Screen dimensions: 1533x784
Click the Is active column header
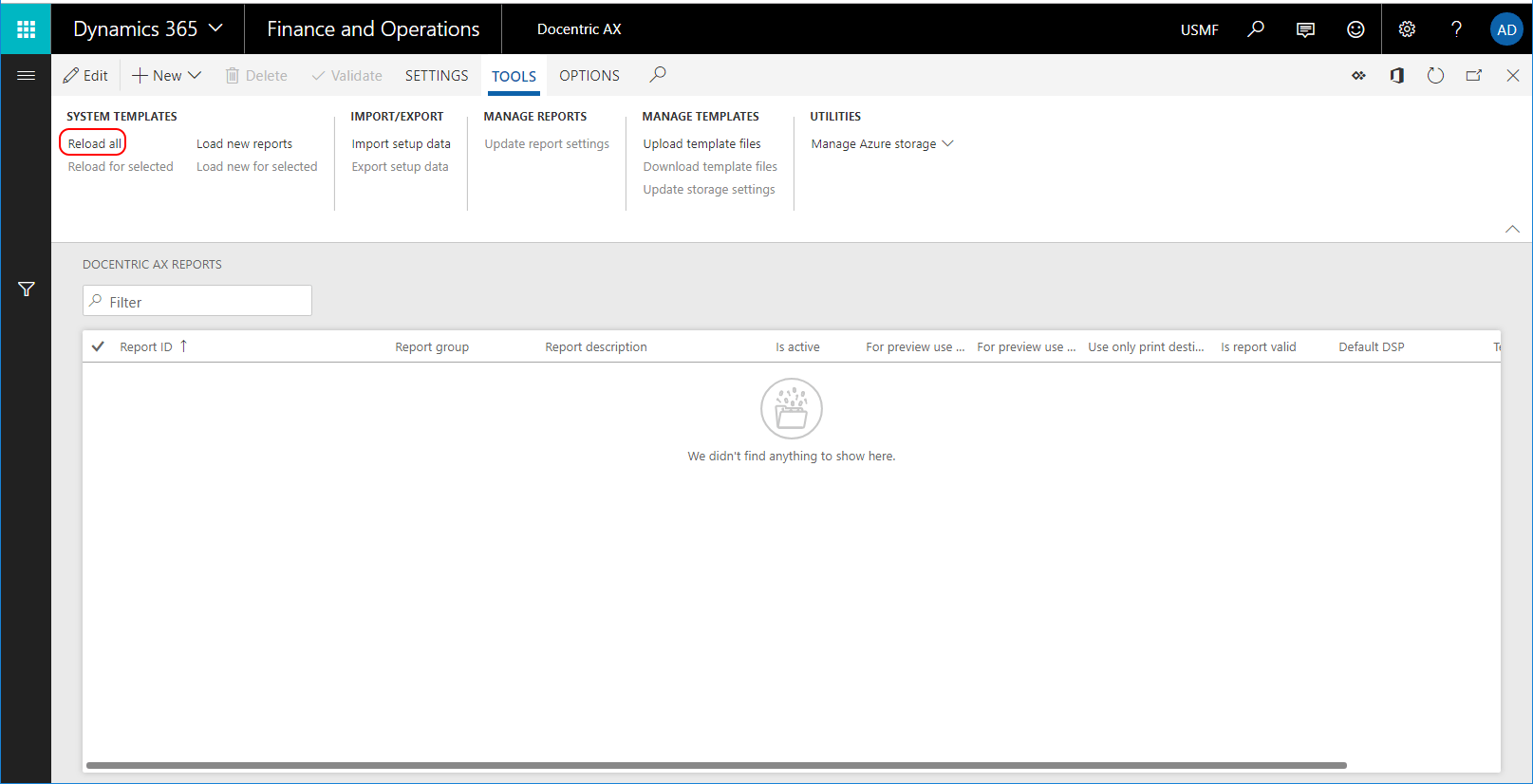coord(797,347)
